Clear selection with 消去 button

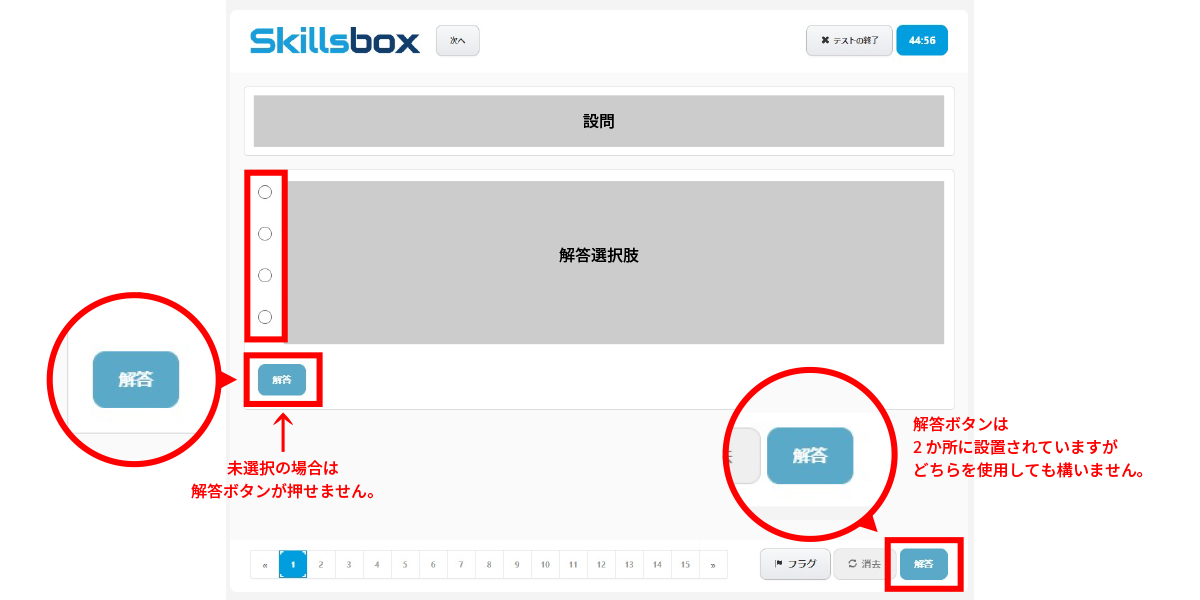864,564
